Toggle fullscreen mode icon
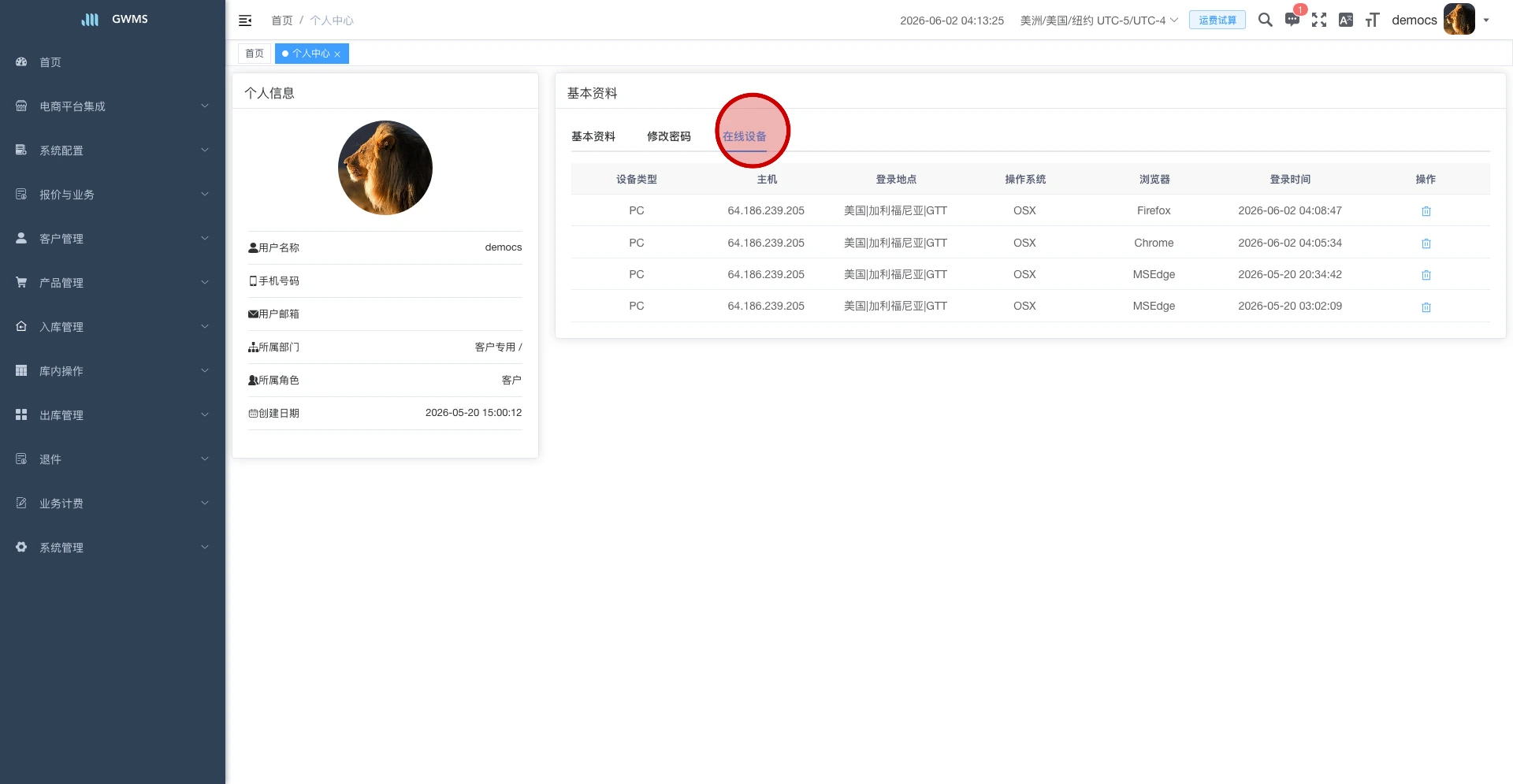 tap(1319, 20)
